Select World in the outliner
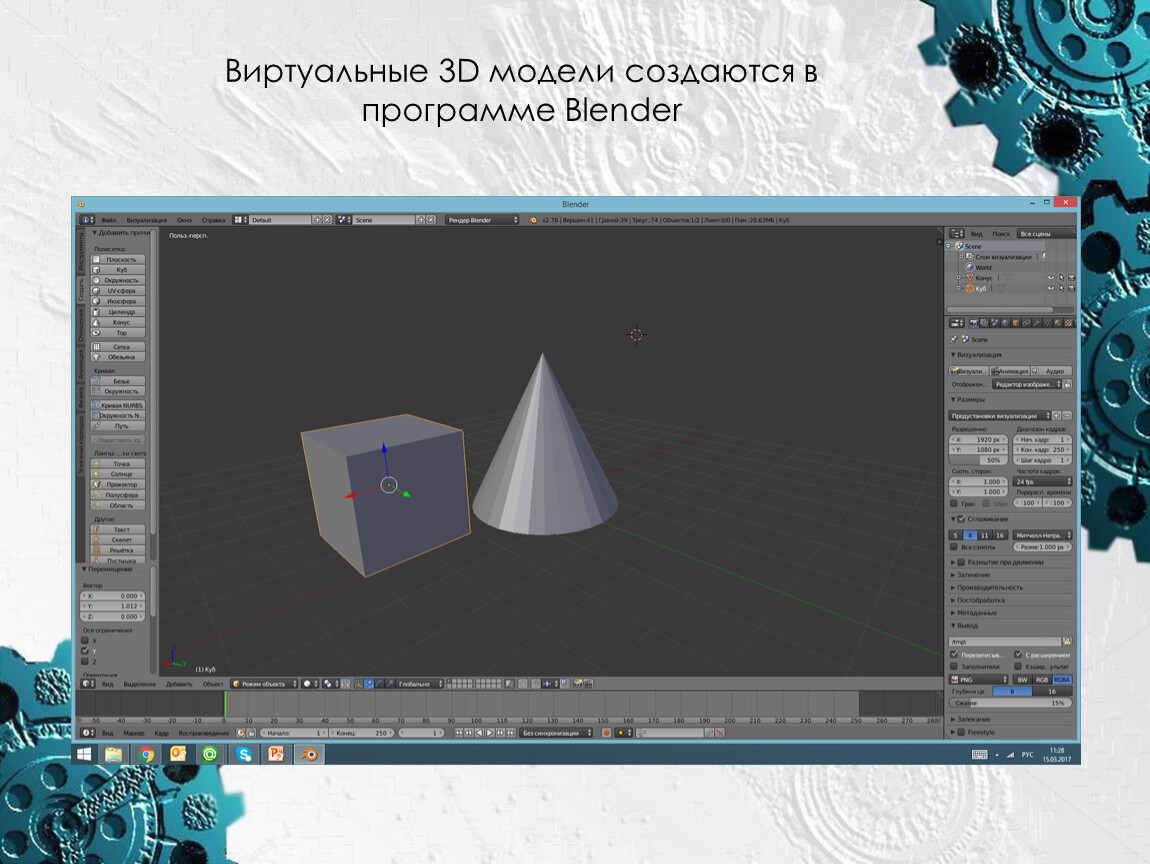Viewport: 1150px width, 864px height. [x=983, y=268]
